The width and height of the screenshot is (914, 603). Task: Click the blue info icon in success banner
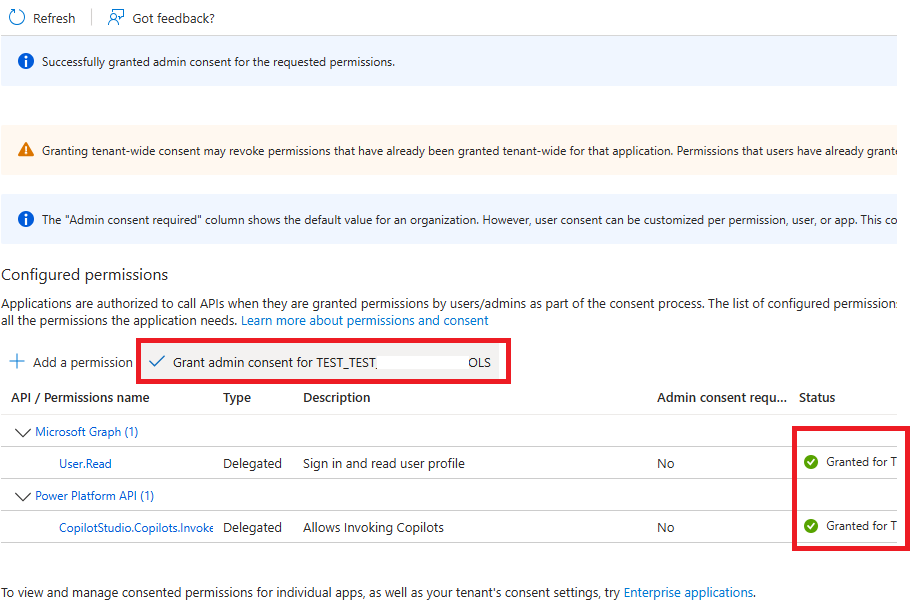tap(26, 62)
